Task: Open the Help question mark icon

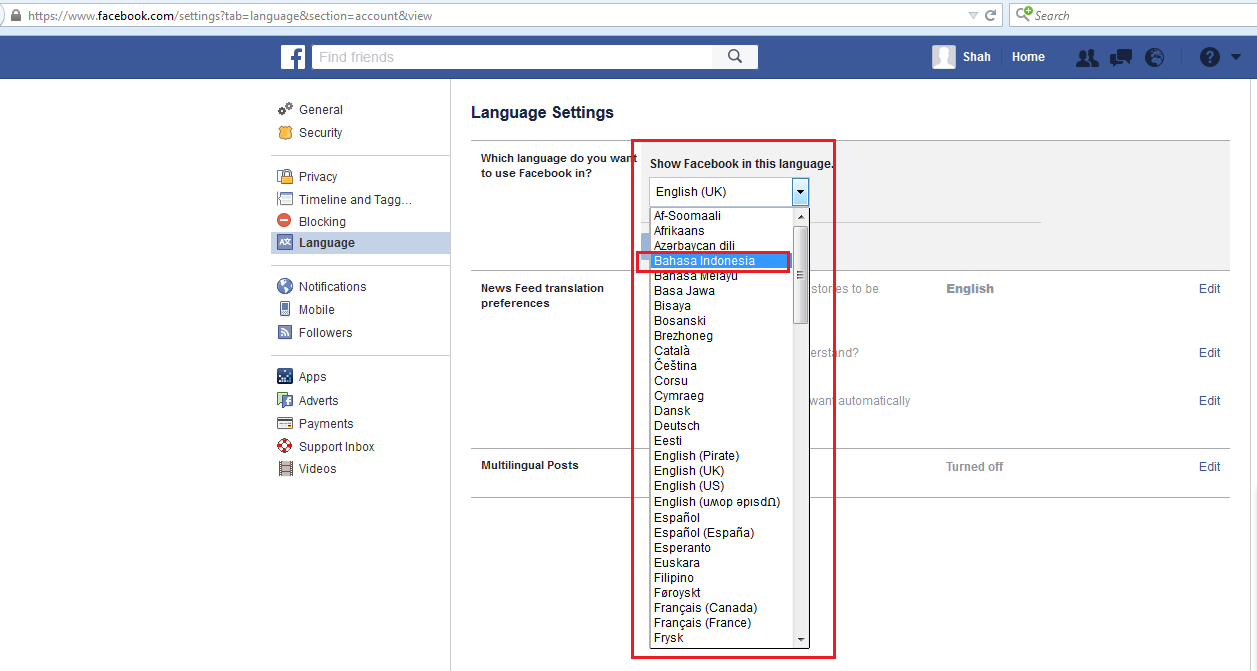Action: [x=1210, y=58]
